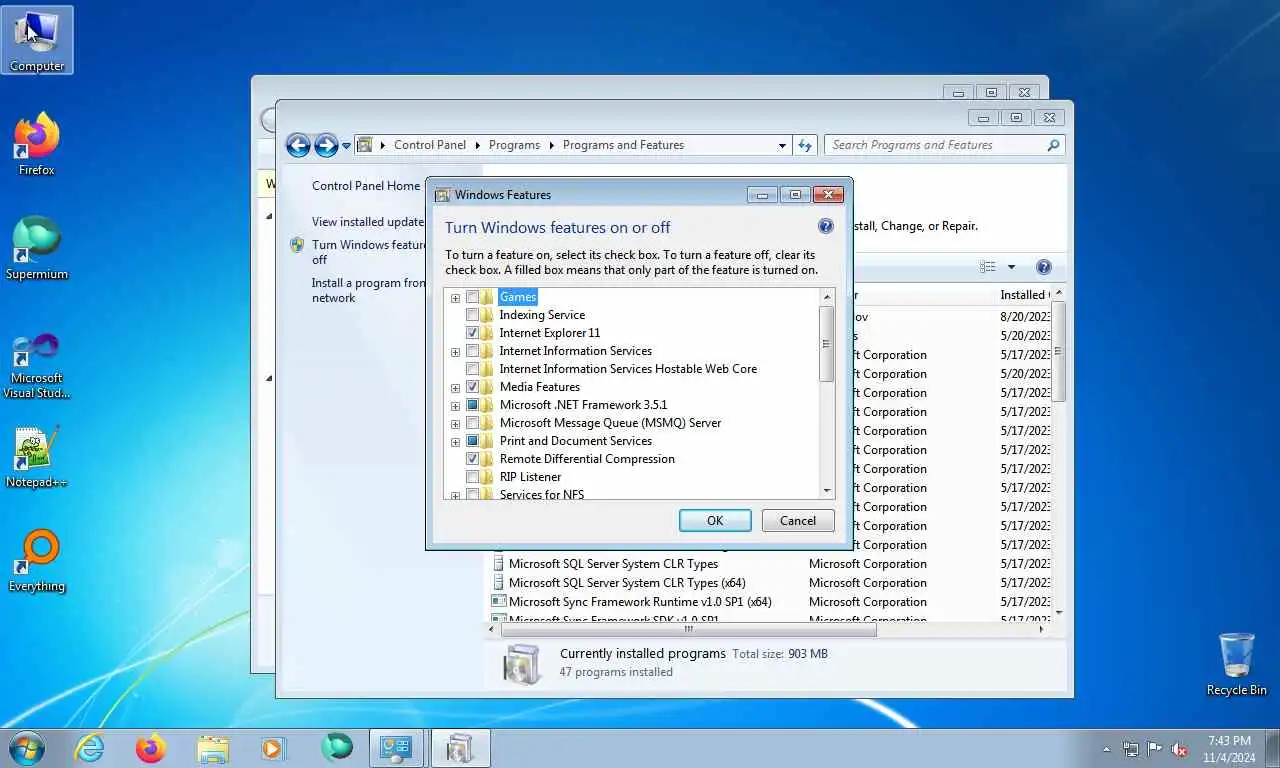Open the Windows Start menu

26,747
